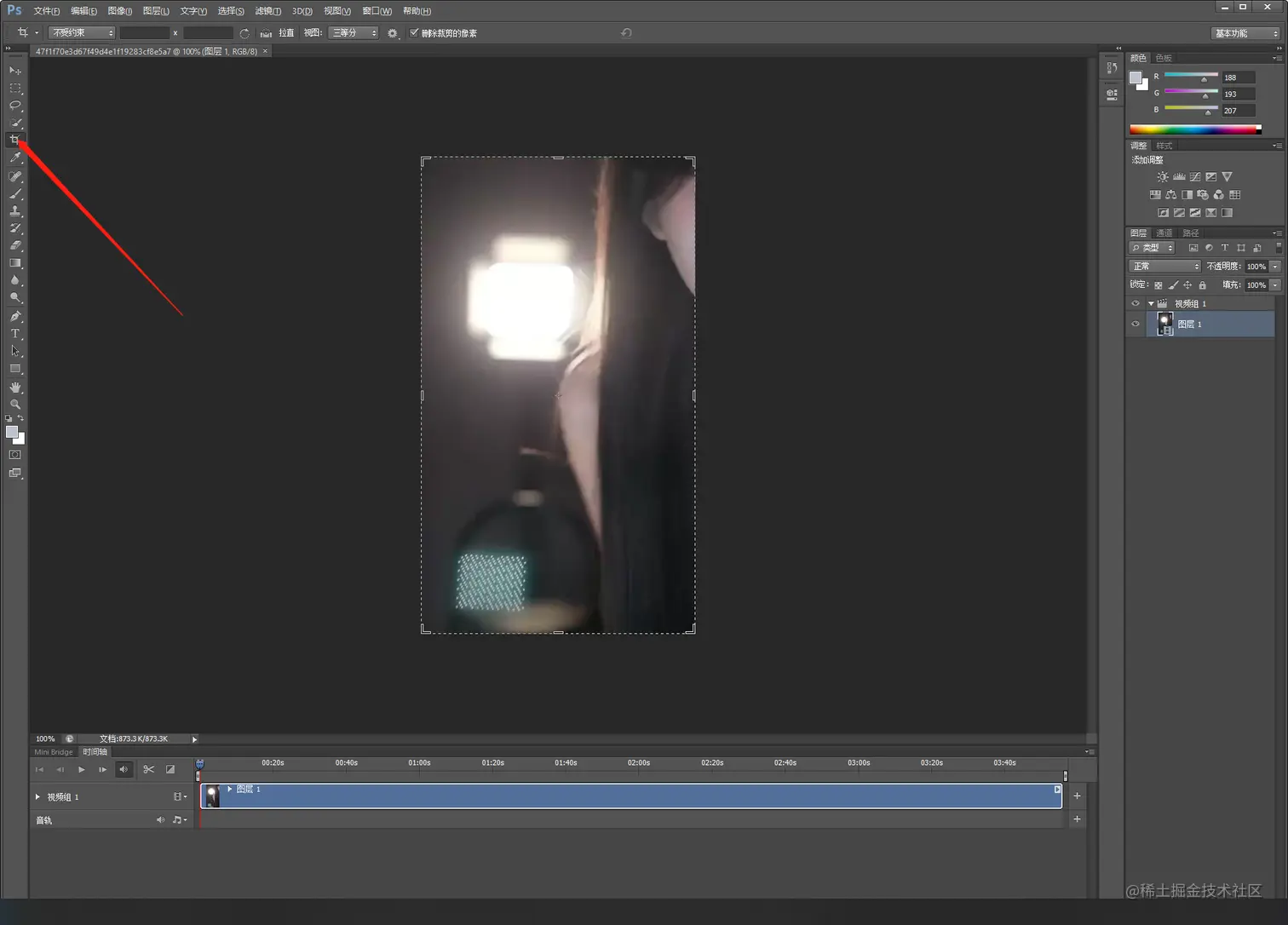Select the Hand tool
The width and height of the screenshot is (1288, 925).
pos(15,388)
